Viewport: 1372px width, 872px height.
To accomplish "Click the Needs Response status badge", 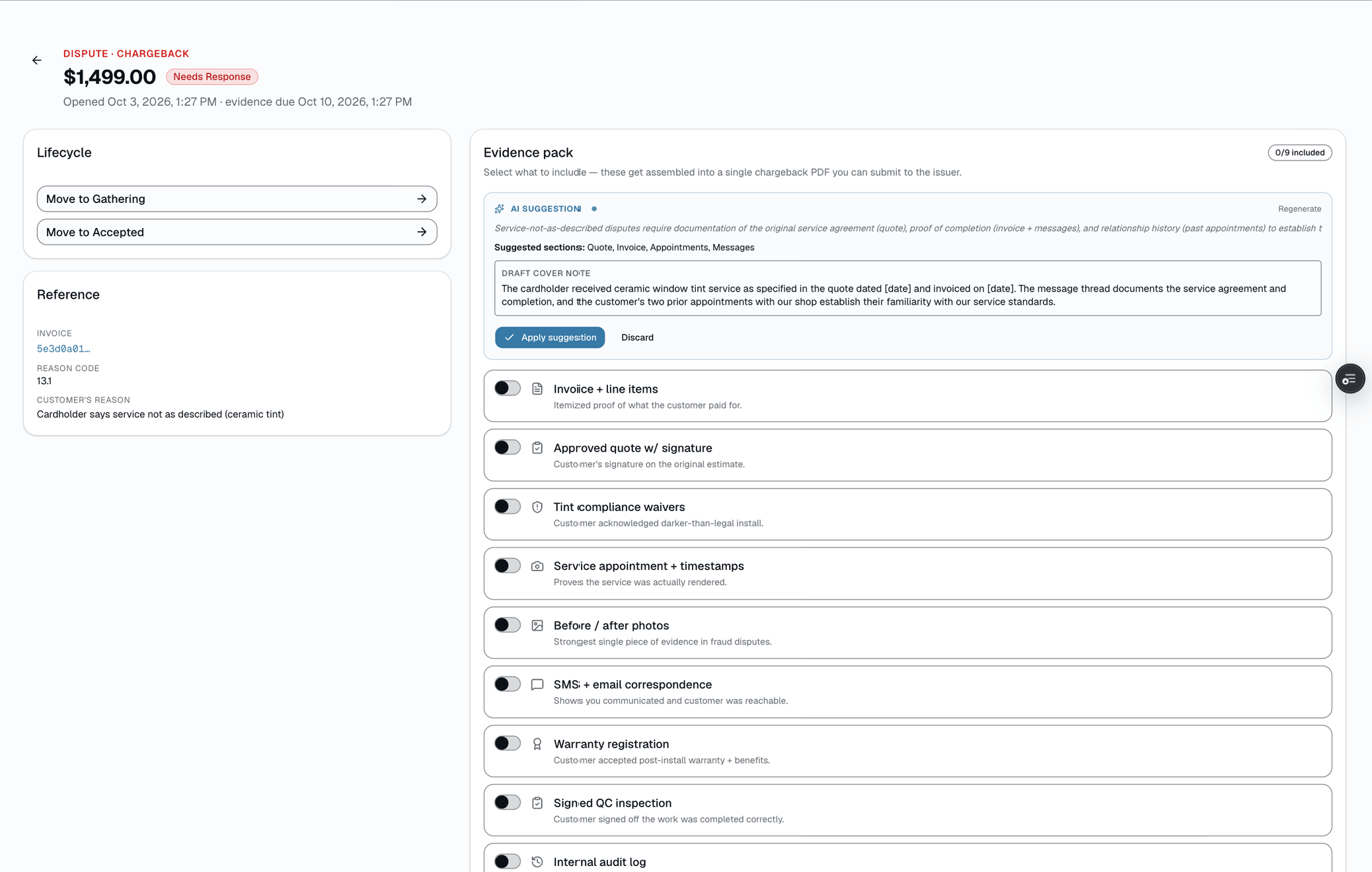I will (211, 77).
